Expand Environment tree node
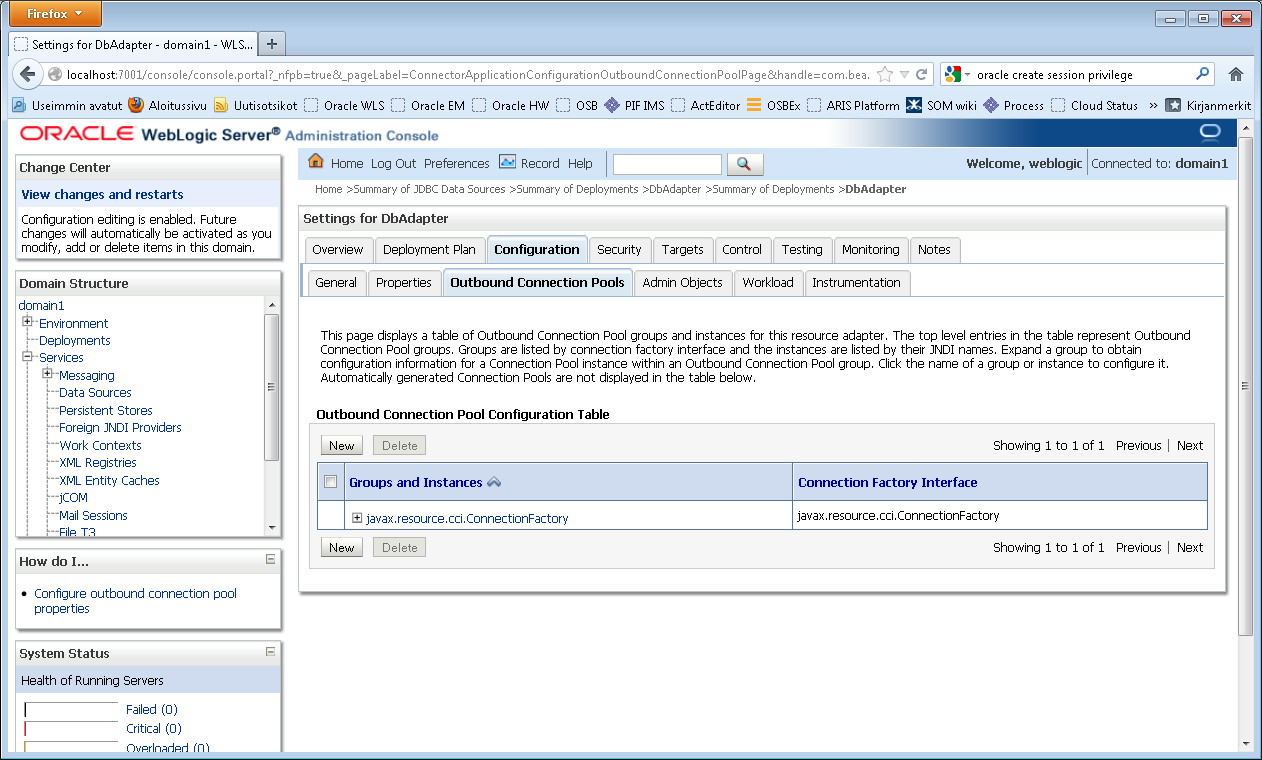 coord(27,322)
